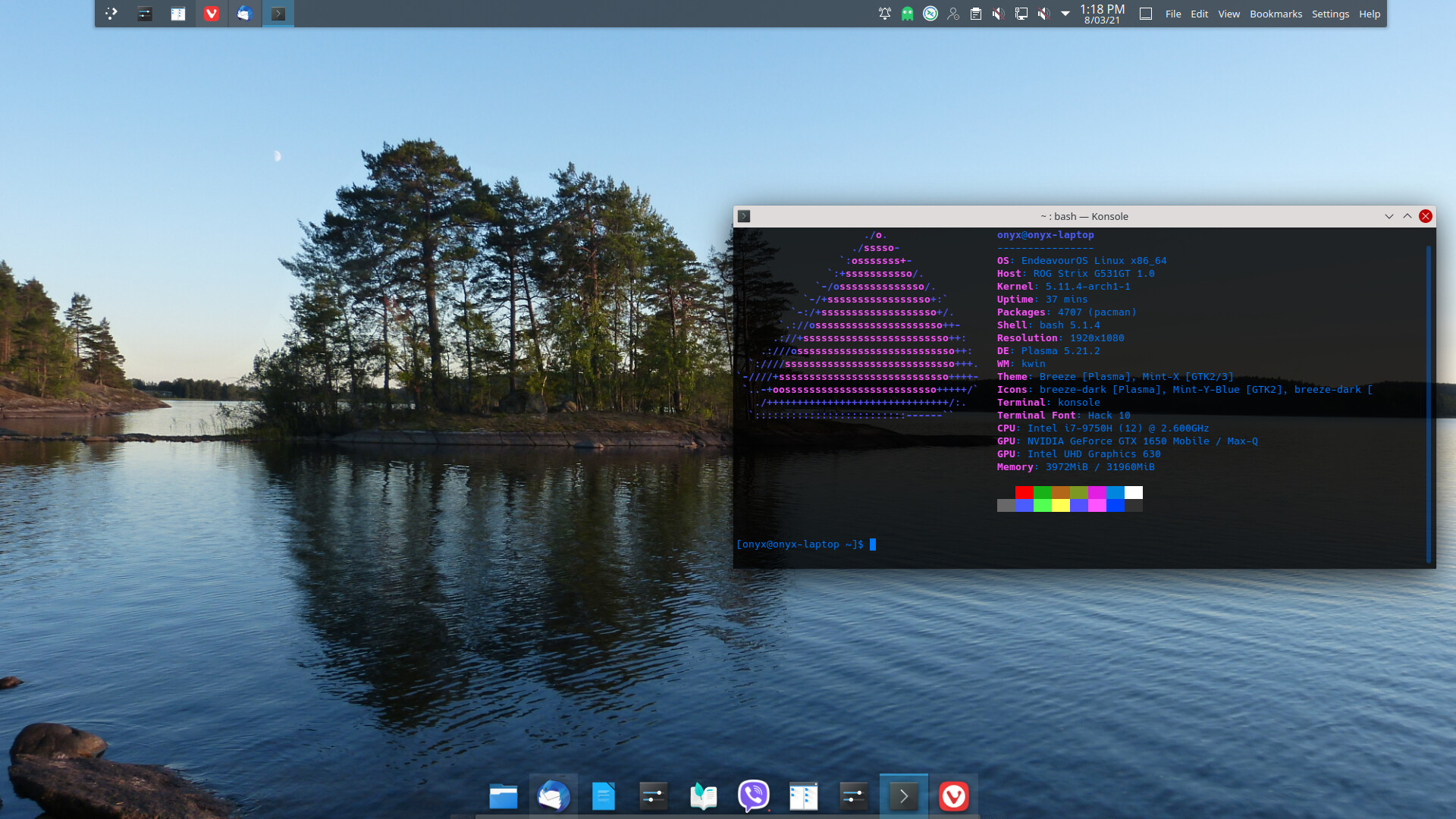This screenshot has width=1456, height=819.
Task: Switch to Thunderbird in the top panel
Action: pyautogui.click(x=244, y=14)
